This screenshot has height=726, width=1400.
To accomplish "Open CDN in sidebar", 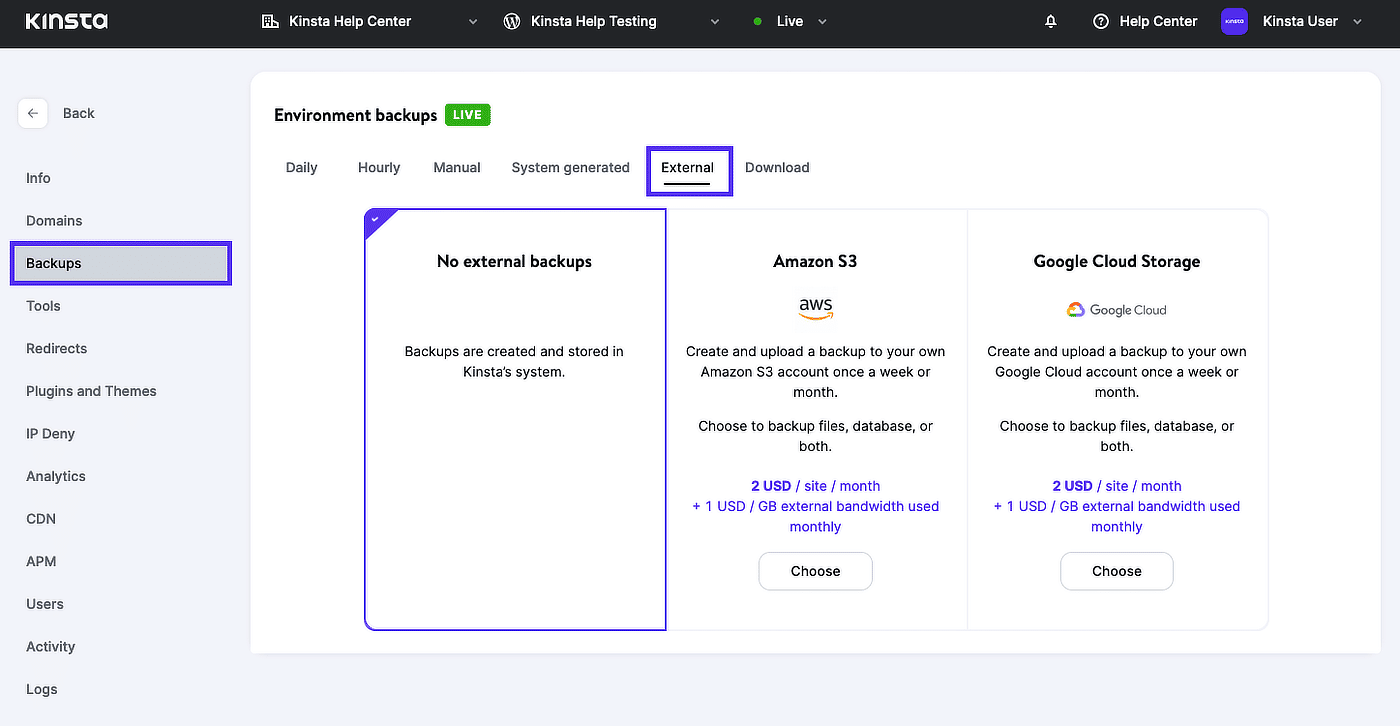I will click(41, 519).
